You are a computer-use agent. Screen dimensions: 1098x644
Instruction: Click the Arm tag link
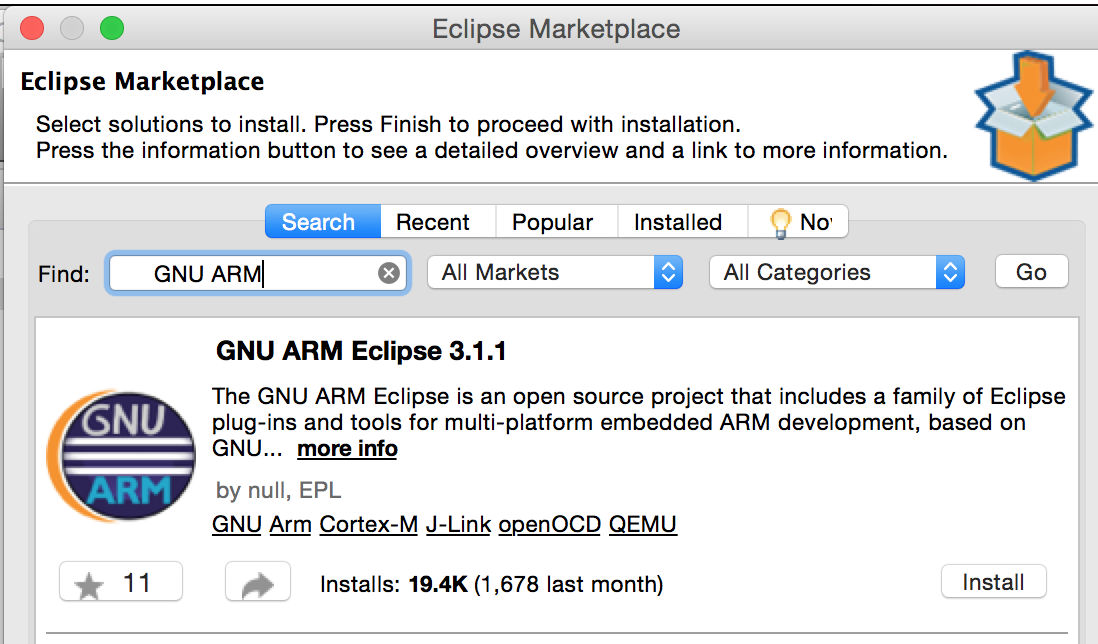[291, 524]
